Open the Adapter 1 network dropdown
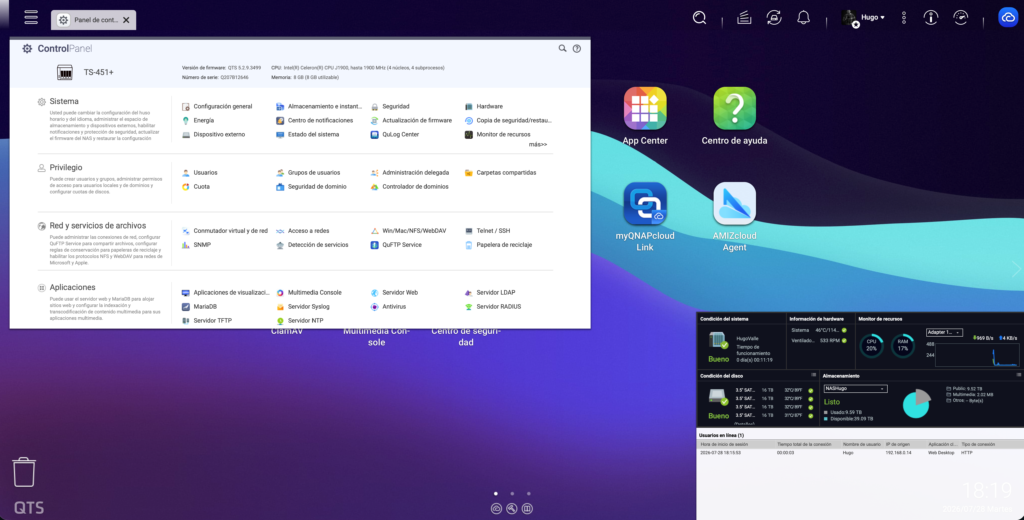The height and width of the screenshot is (520, 1024). tap(944, 333)
